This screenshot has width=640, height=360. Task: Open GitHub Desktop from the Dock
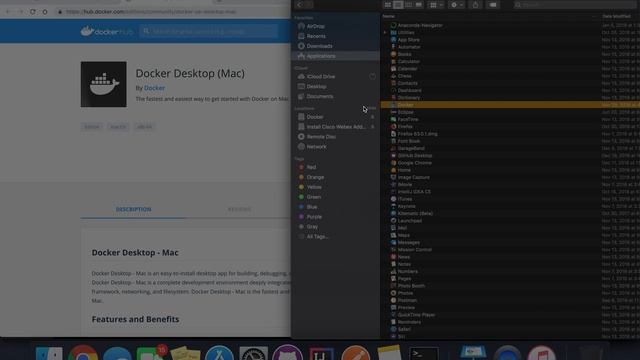tap(287, 353)
